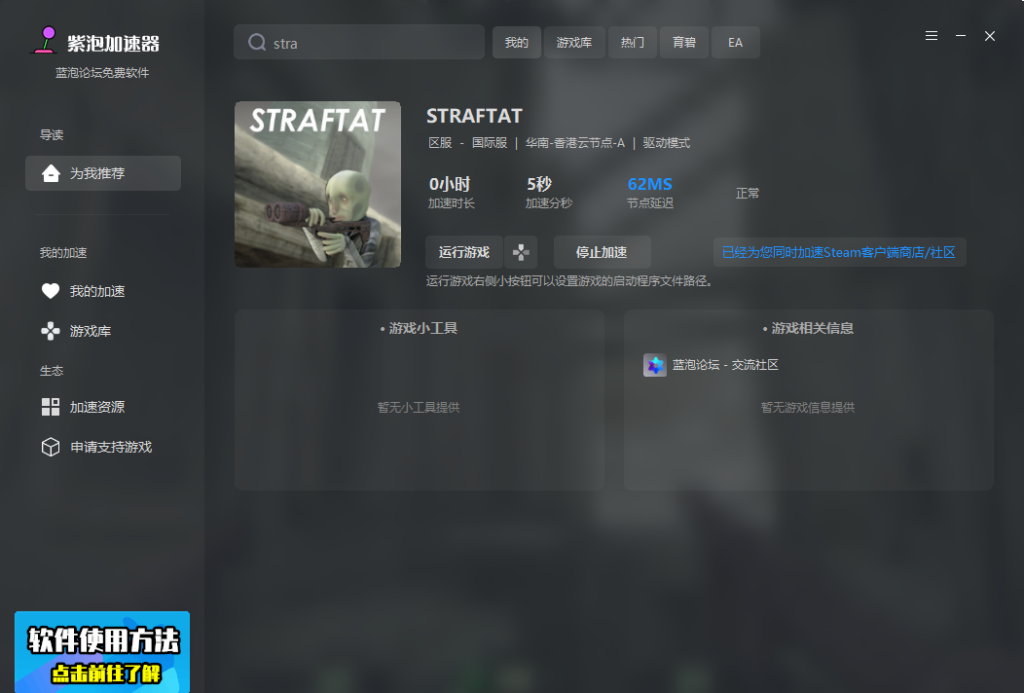Click the 蓝泡论坛免费软件 subtitle
Screen dimensions: 1024x693
[x=102, y=73]
